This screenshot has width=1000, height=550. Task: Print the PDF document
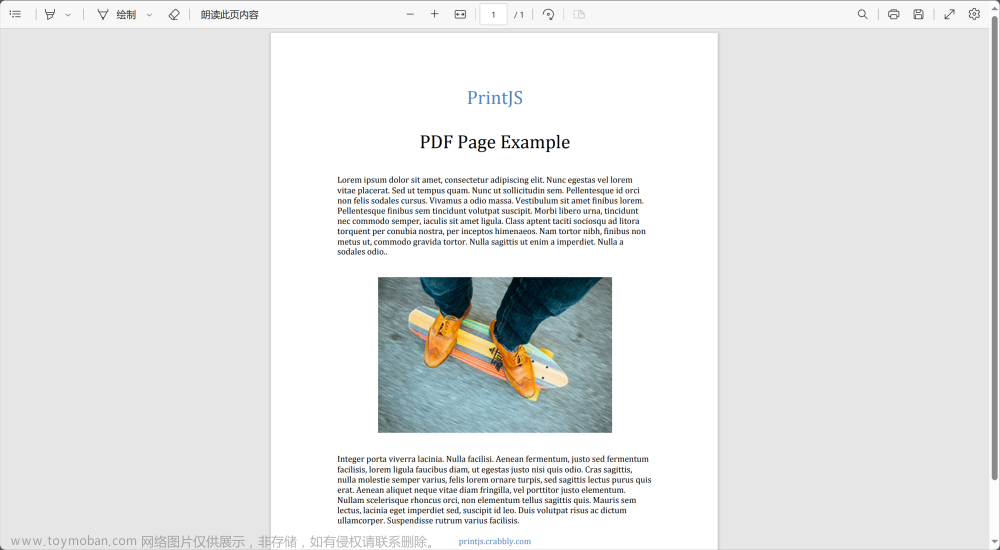point(893,14)
